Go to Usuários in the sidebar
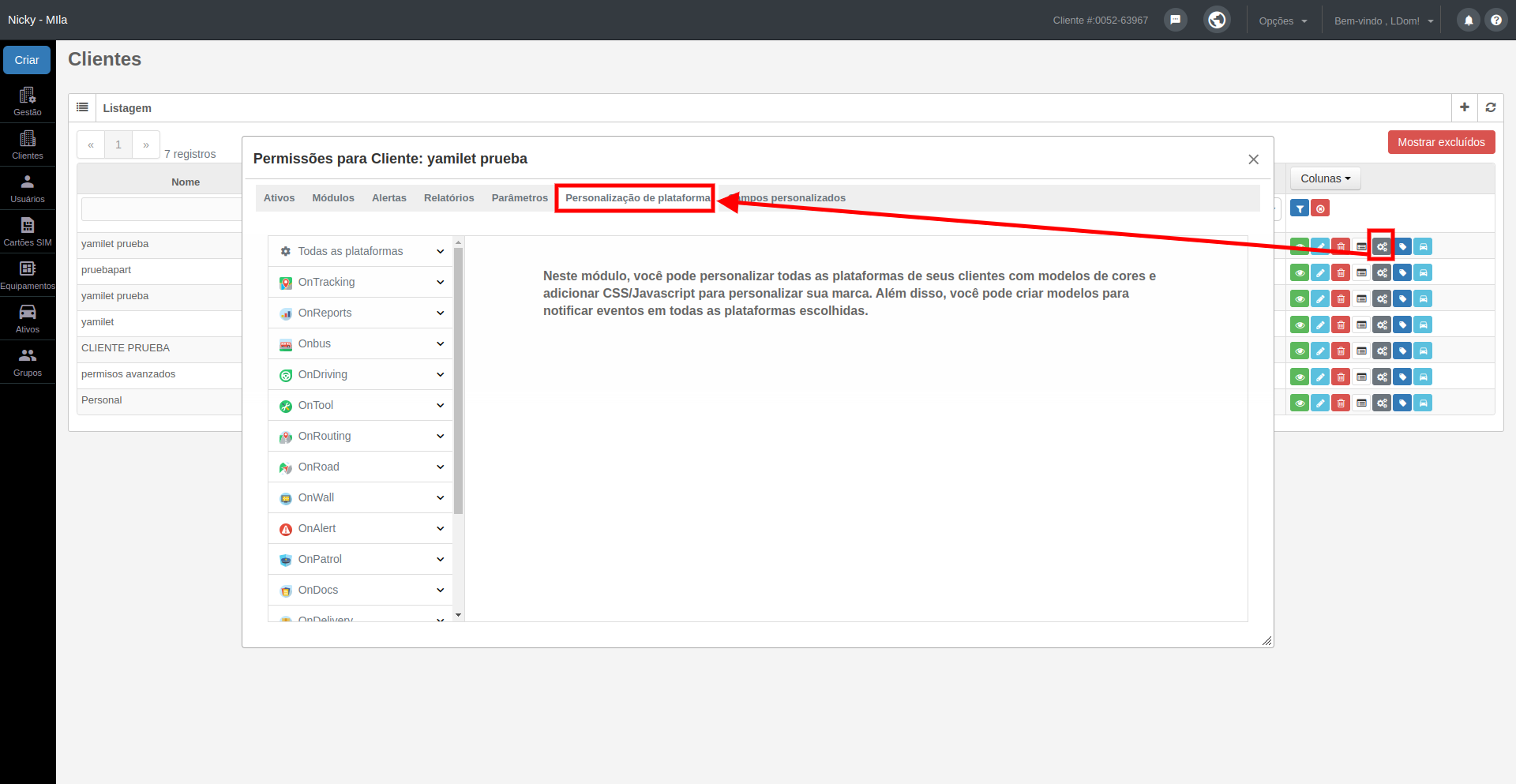The height and width of the screenshot is (784, 1516). point(28,188)
